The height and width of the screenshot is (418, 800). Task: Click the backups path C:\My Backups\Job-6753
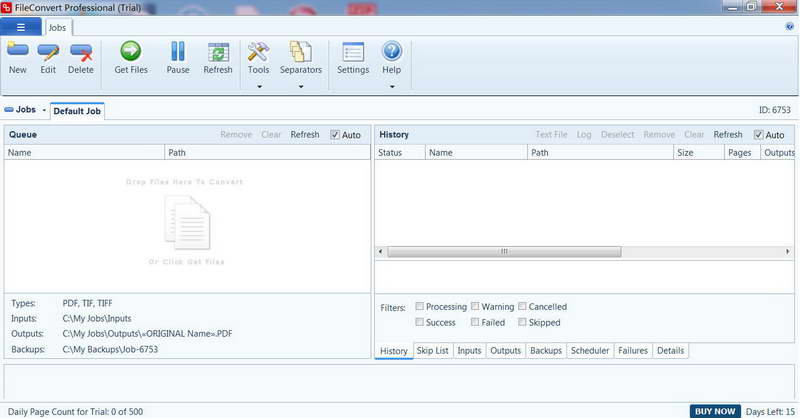tap(110, 350)
